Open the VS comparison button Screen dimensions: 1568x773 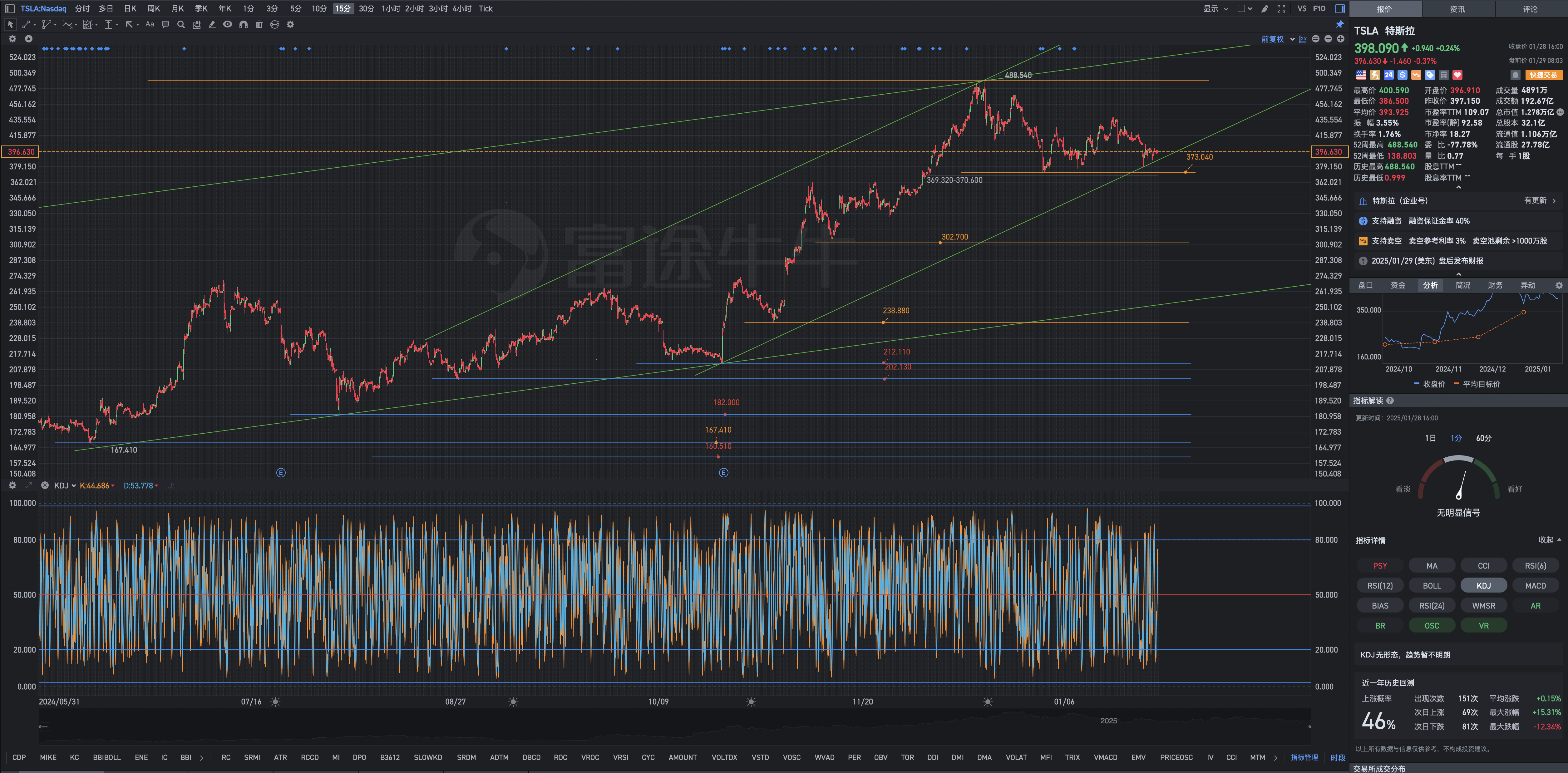tap(1302, 8)
